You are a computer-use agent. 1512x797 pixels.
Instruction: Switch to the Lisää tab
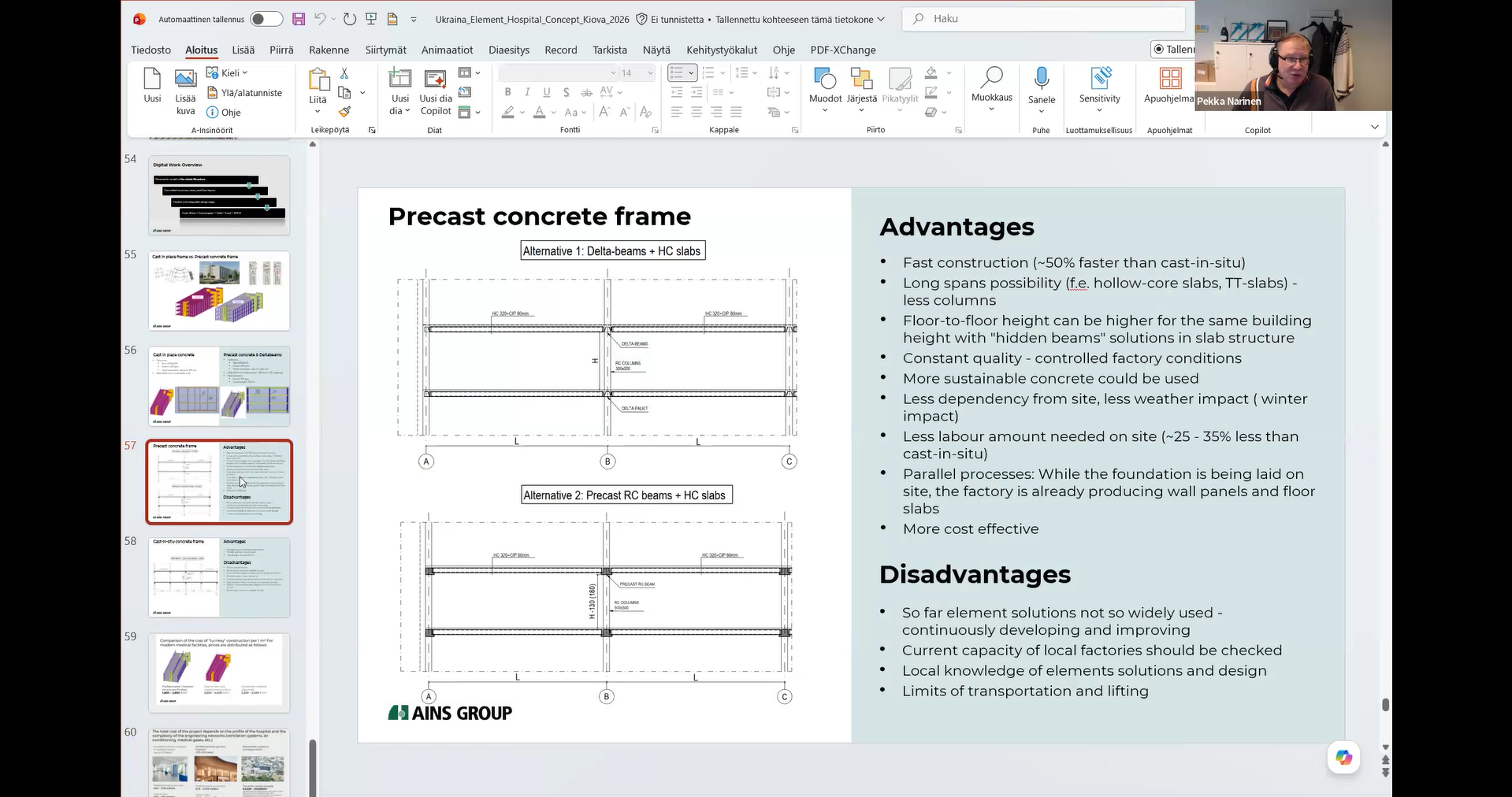click(x=243, y=50)
